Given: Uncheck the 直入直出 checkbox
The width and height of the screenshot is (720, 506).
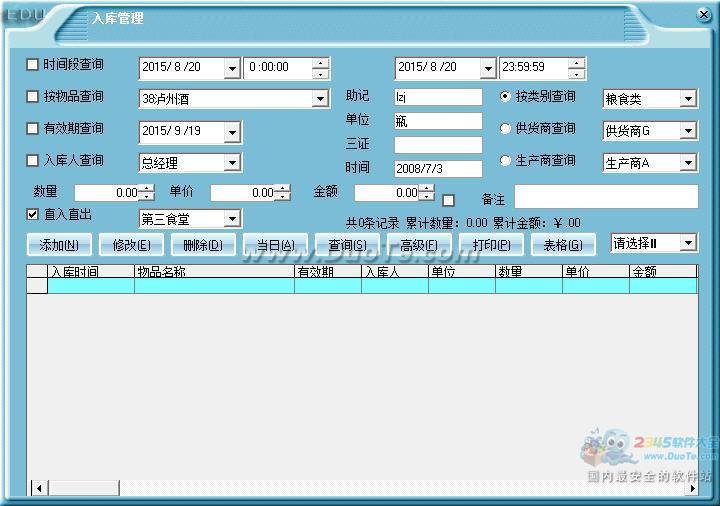Looking at the screenshot, I should [x=32, y=214].
